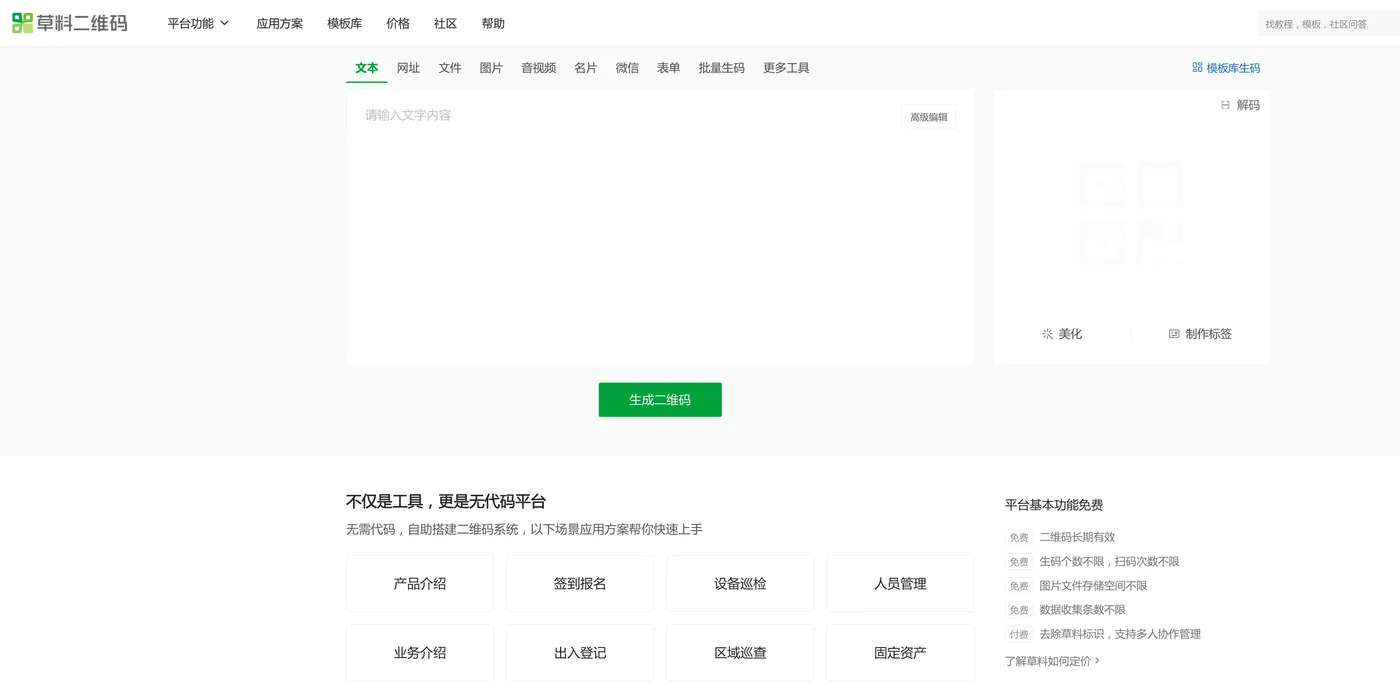Image resolution: width=1400 pixels, height=685 pixels.
Task: Open the 区域巡查 scenario card
Action: tap(740, 653)
